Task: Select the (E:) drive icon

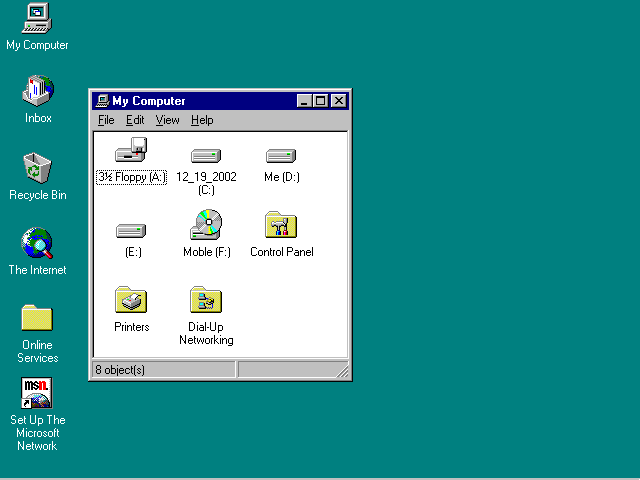Action: [131, 231]
